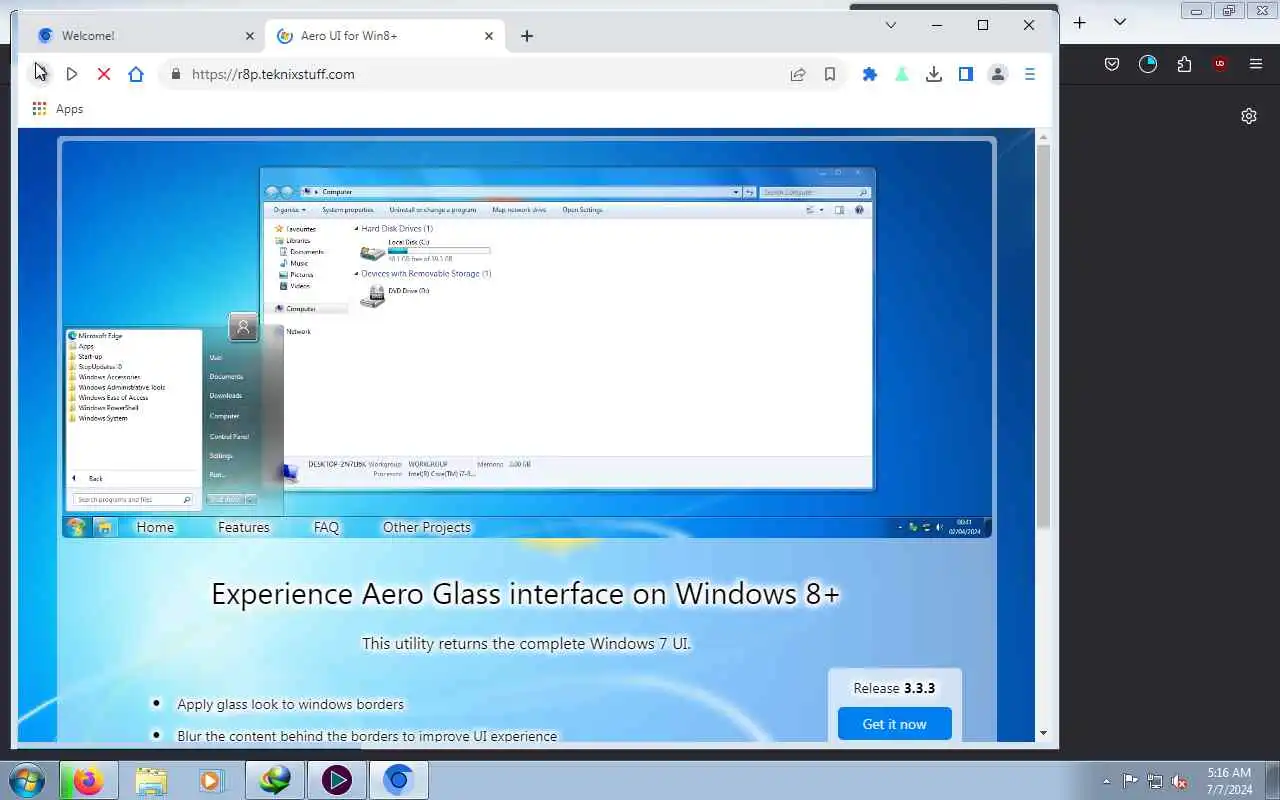The image size is (1280, 800).
Task: Show hidden system tray icons
Action: [1106, 781]
